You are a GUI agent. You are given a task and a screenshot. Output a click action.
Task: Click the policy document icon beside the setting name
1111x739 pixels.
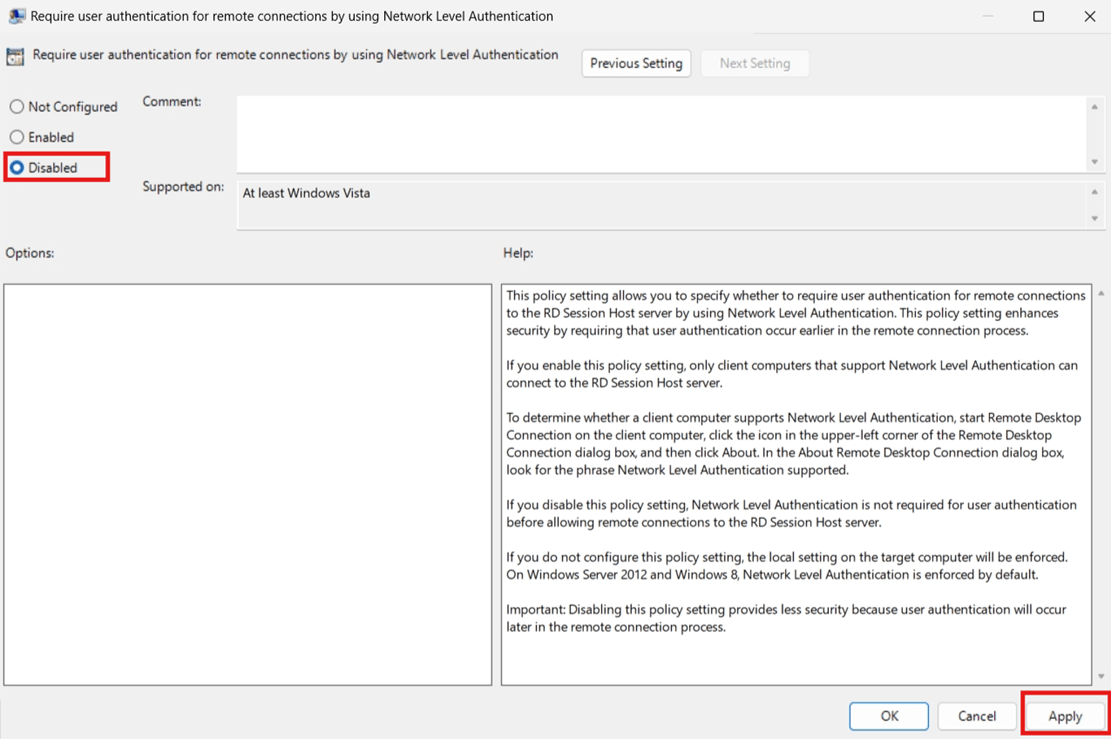tap(15, 55)
